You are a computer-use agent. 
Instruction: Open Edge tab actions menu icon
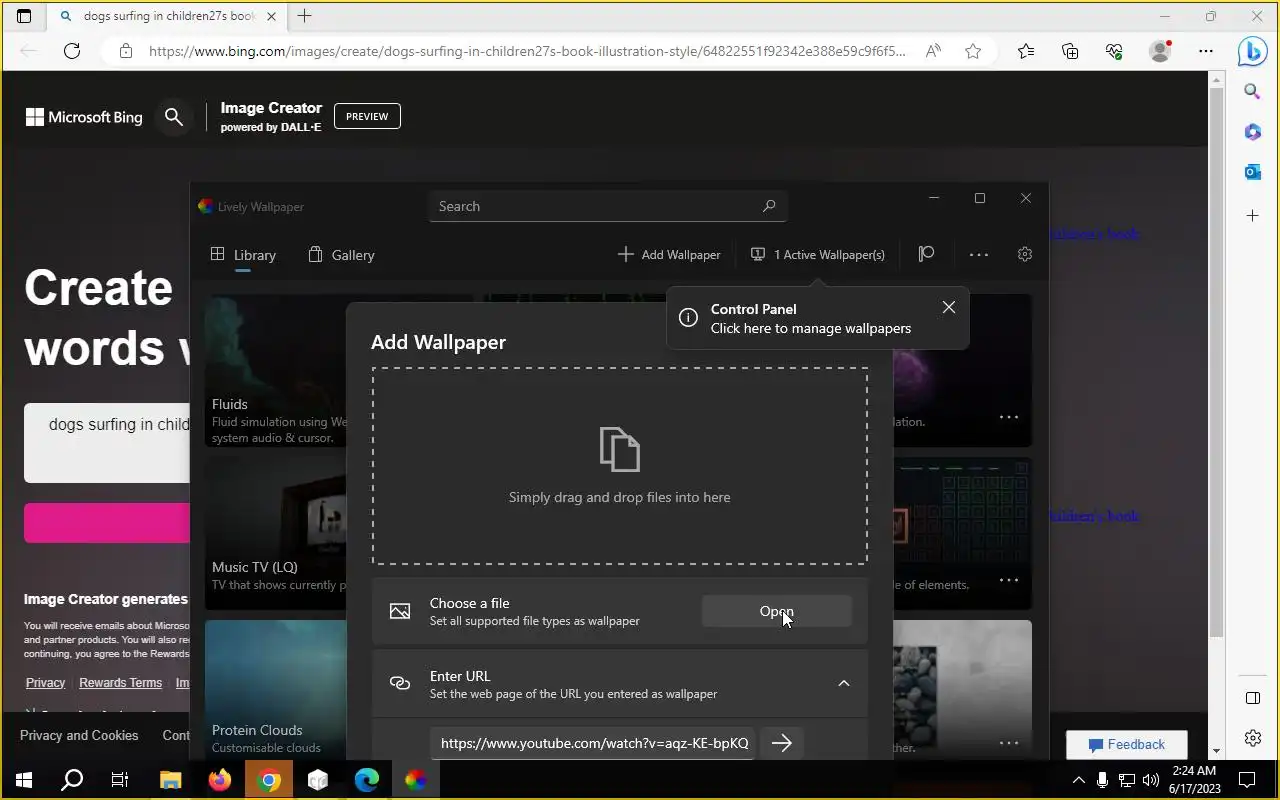tap(24, 16)
